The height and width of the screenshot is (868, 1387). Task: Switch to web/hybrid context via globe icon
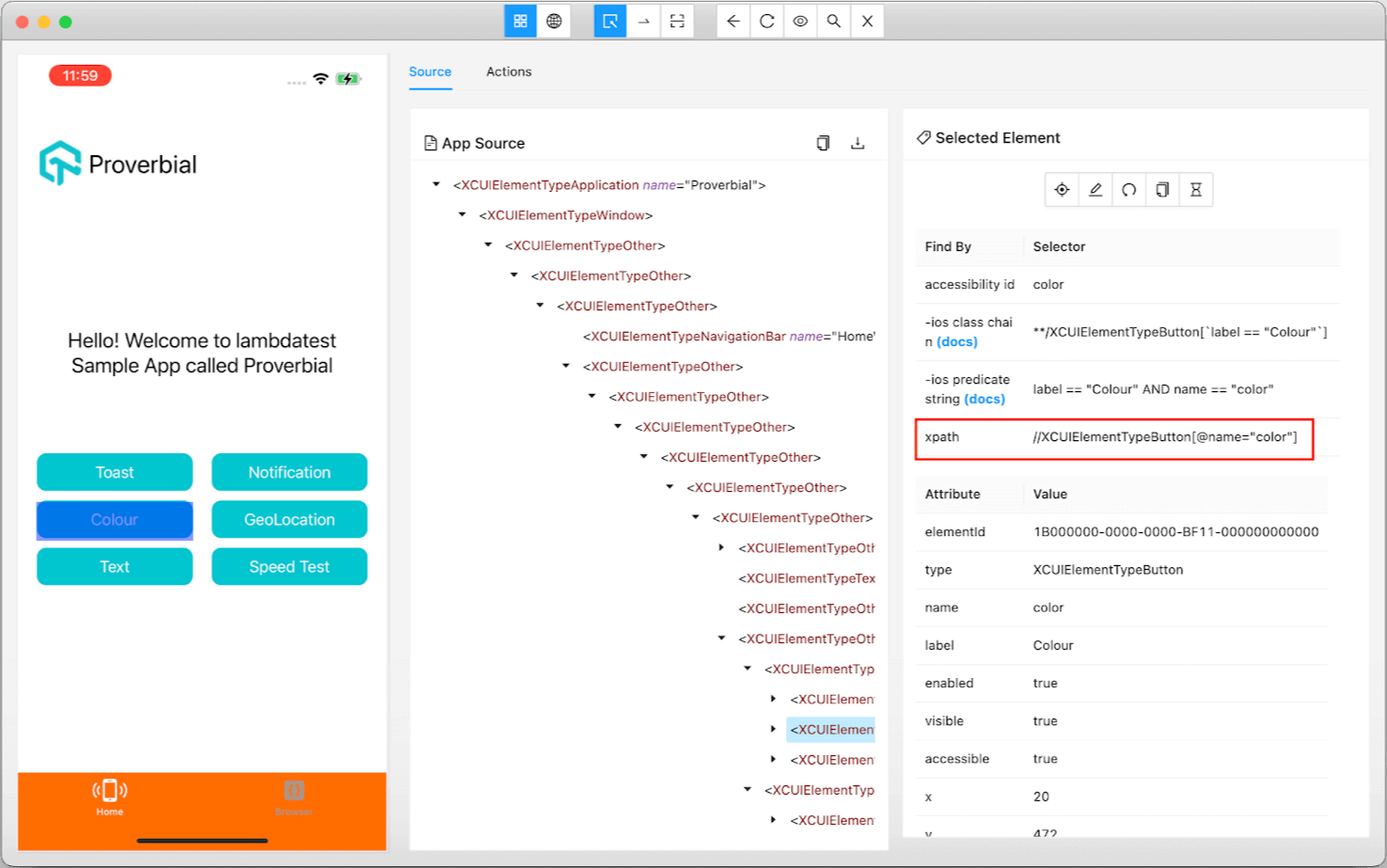point(554,20)
